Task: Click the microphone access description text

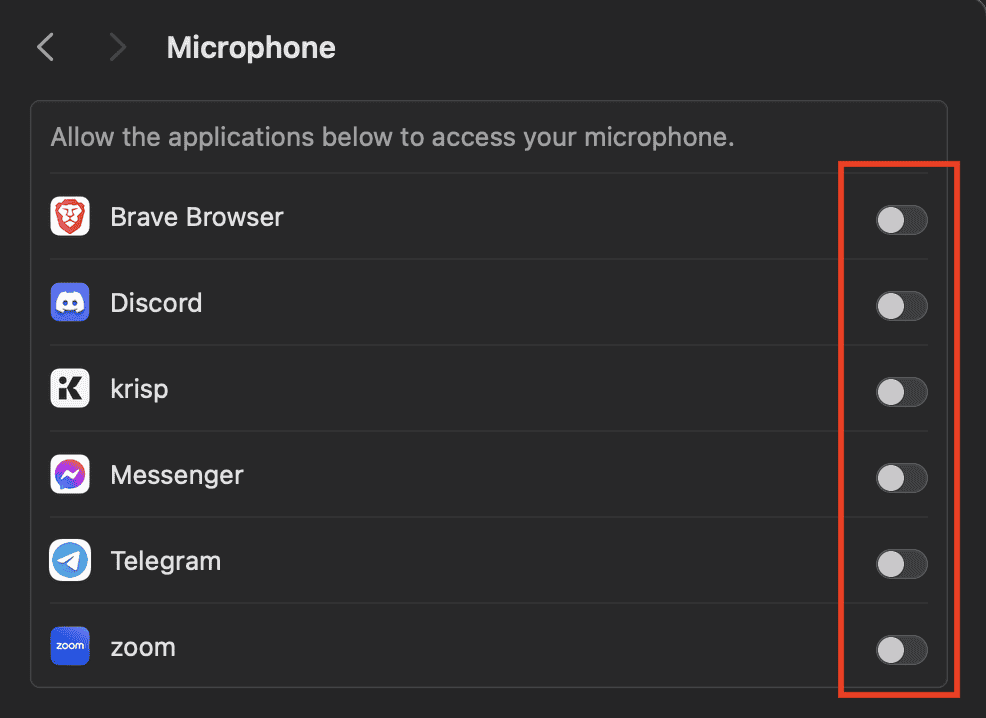Action: point(392,136)
